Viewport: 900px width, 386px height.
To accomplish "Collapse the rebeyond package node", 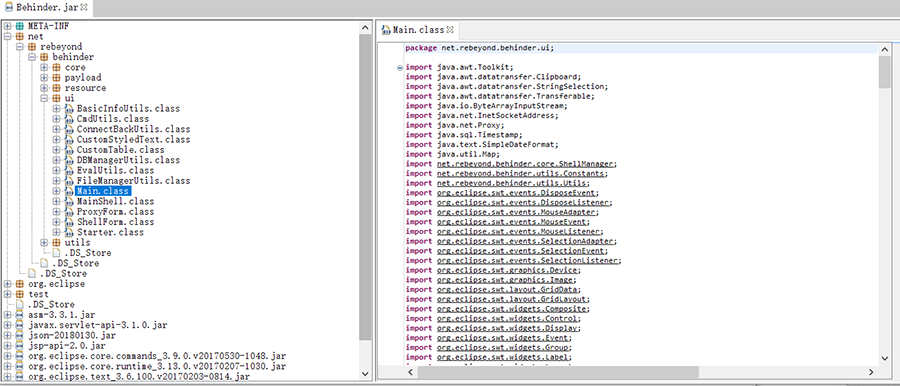I will click(x=19, y=47).
